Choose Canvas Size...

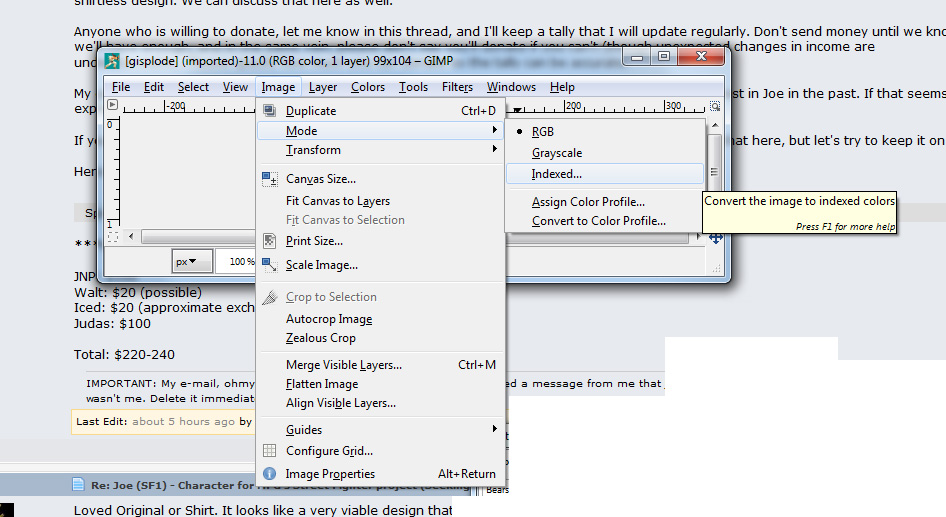(380, 179)
